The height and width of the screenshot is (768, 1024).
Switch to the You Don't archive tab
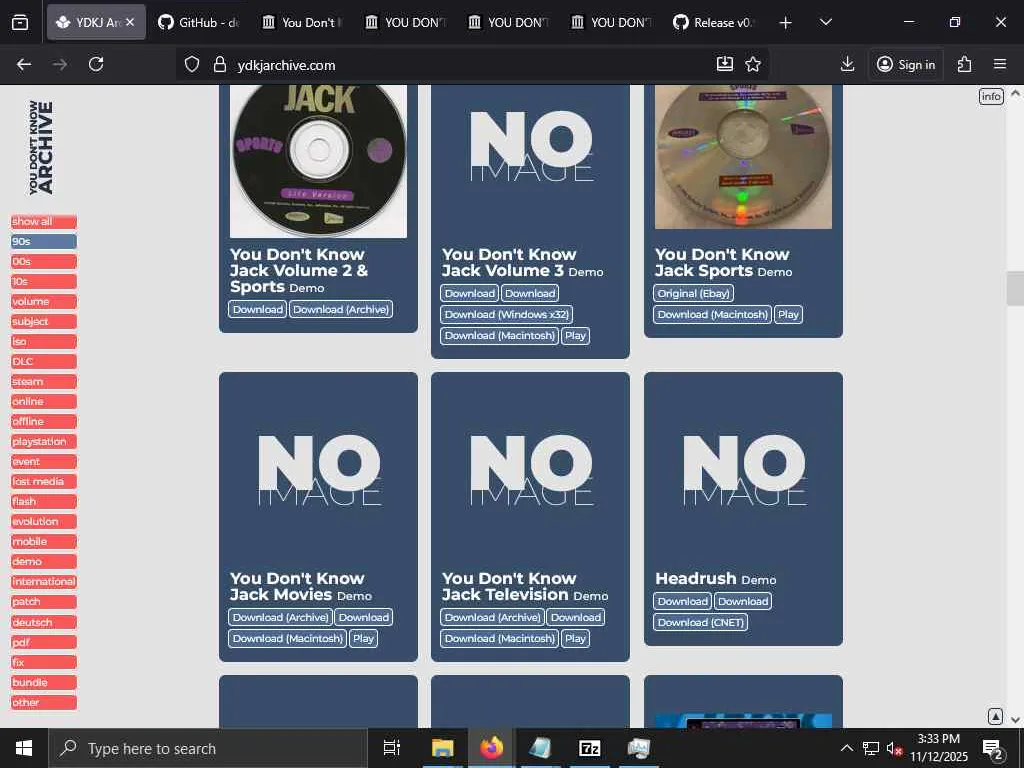(x=302, y=22)
